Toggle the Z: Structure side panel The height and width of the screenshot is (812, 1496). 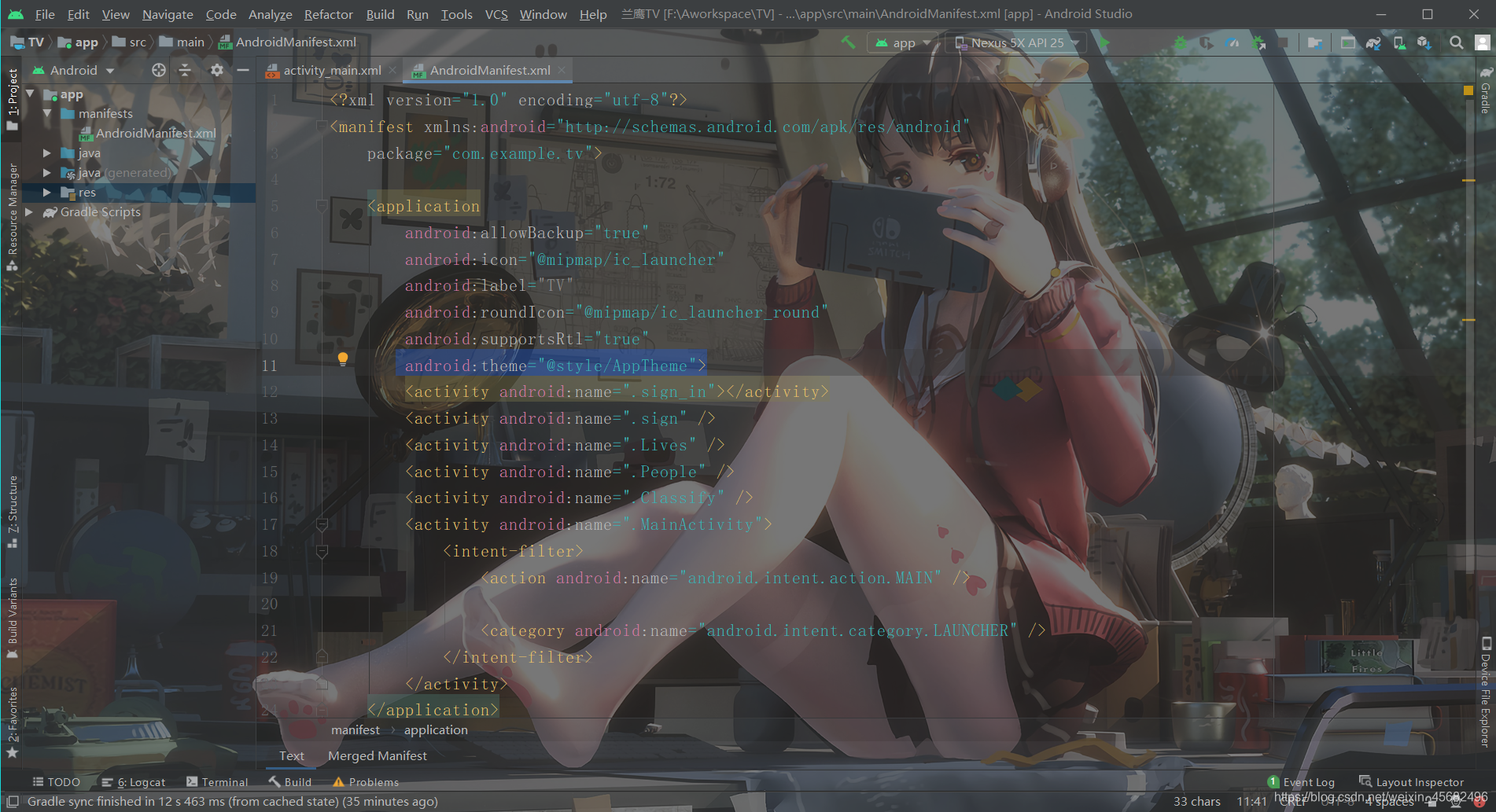(12, 512)
